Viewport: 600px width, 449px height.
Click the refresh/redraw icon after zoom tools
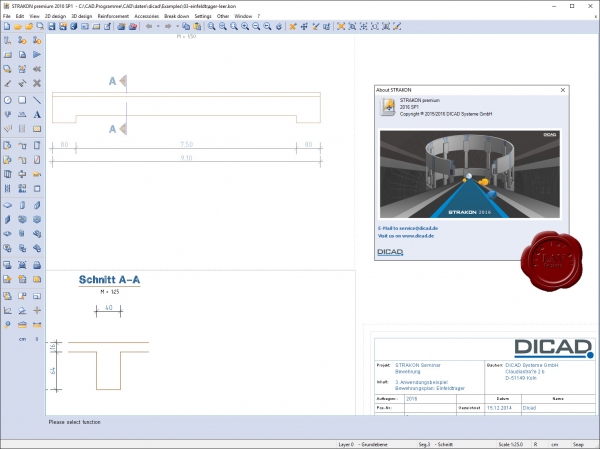pyautogui.click(x=279, y=26)
